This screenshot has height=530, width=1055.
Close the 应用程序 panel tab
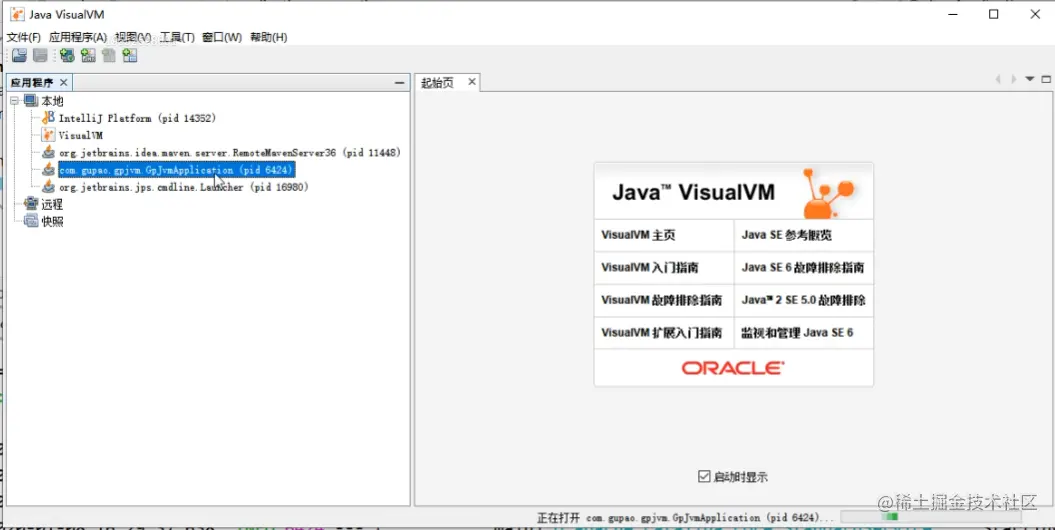coord(63,82)
